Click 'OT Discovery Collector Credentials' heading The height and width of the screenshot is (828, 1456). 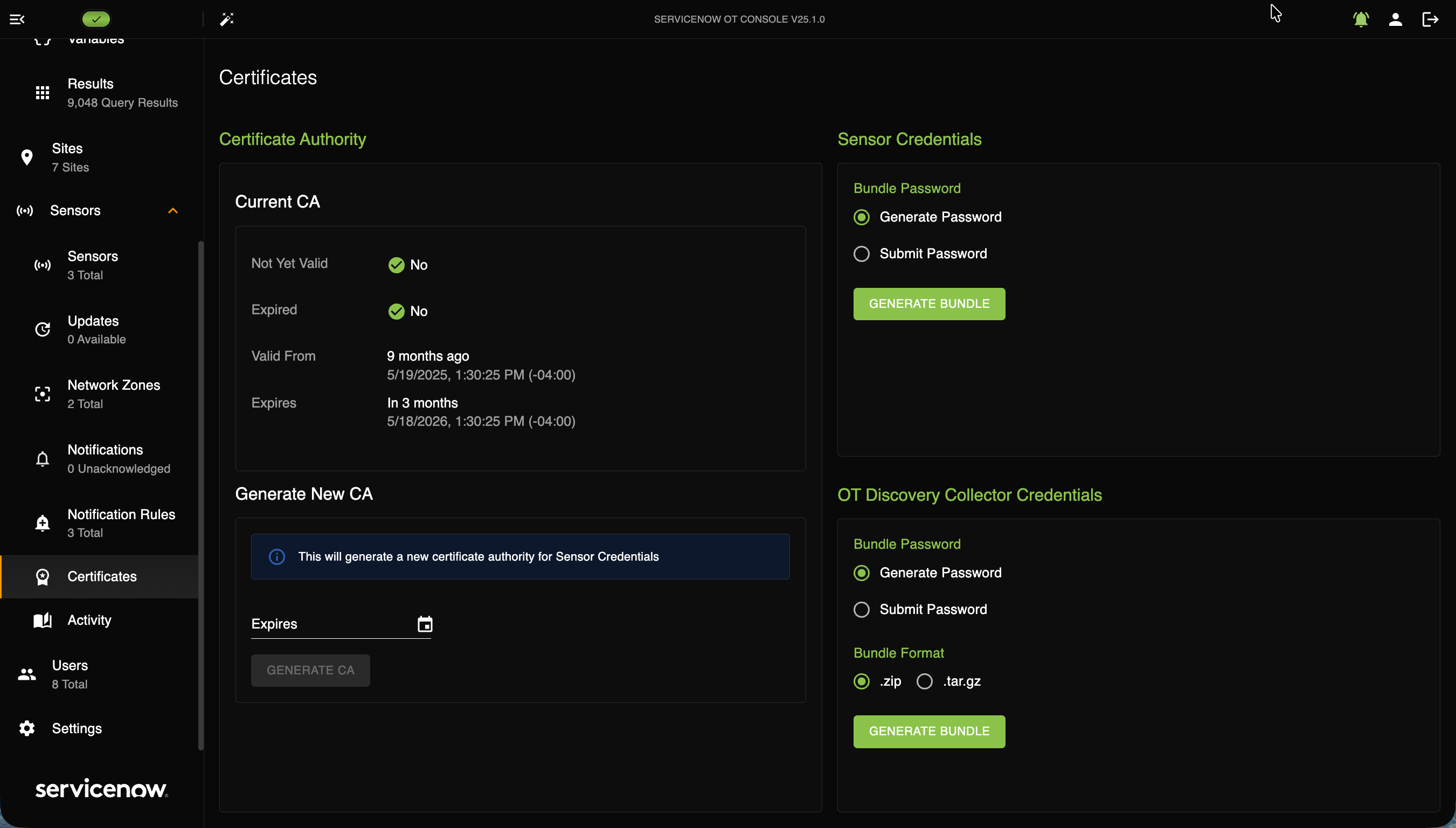click(969, 495)
